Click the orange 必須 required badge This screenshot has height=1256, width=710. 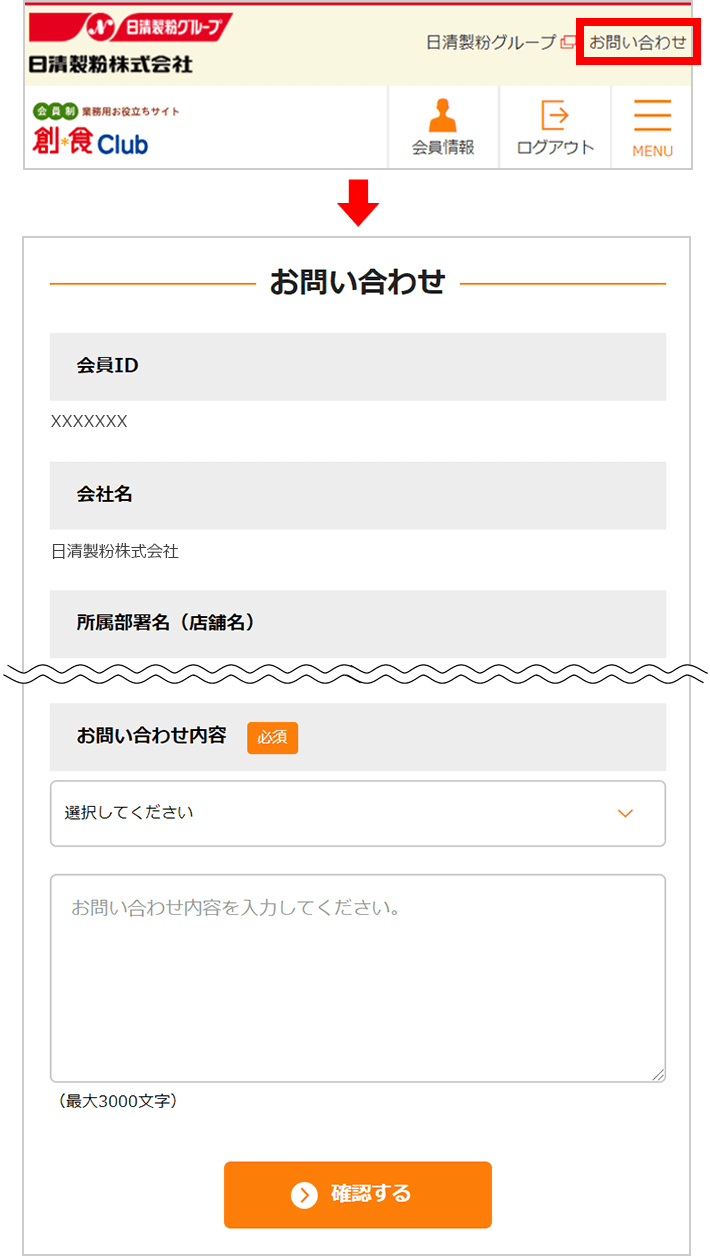point(272,737)
